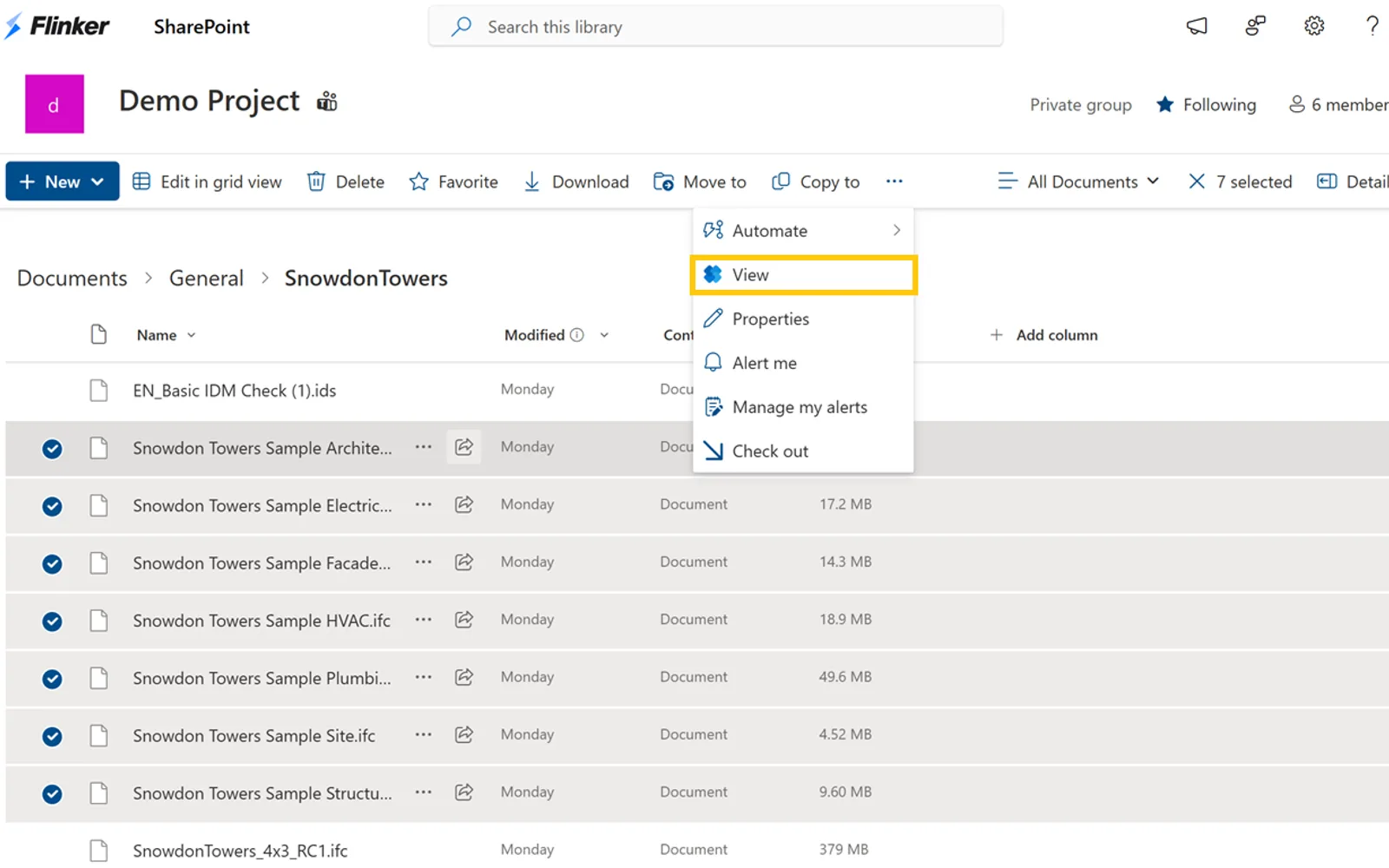The image size is (1389, 868).
Task: Deselect Snowdon Towers Sample HVAC.ifc checkbox
Action: 52,621
